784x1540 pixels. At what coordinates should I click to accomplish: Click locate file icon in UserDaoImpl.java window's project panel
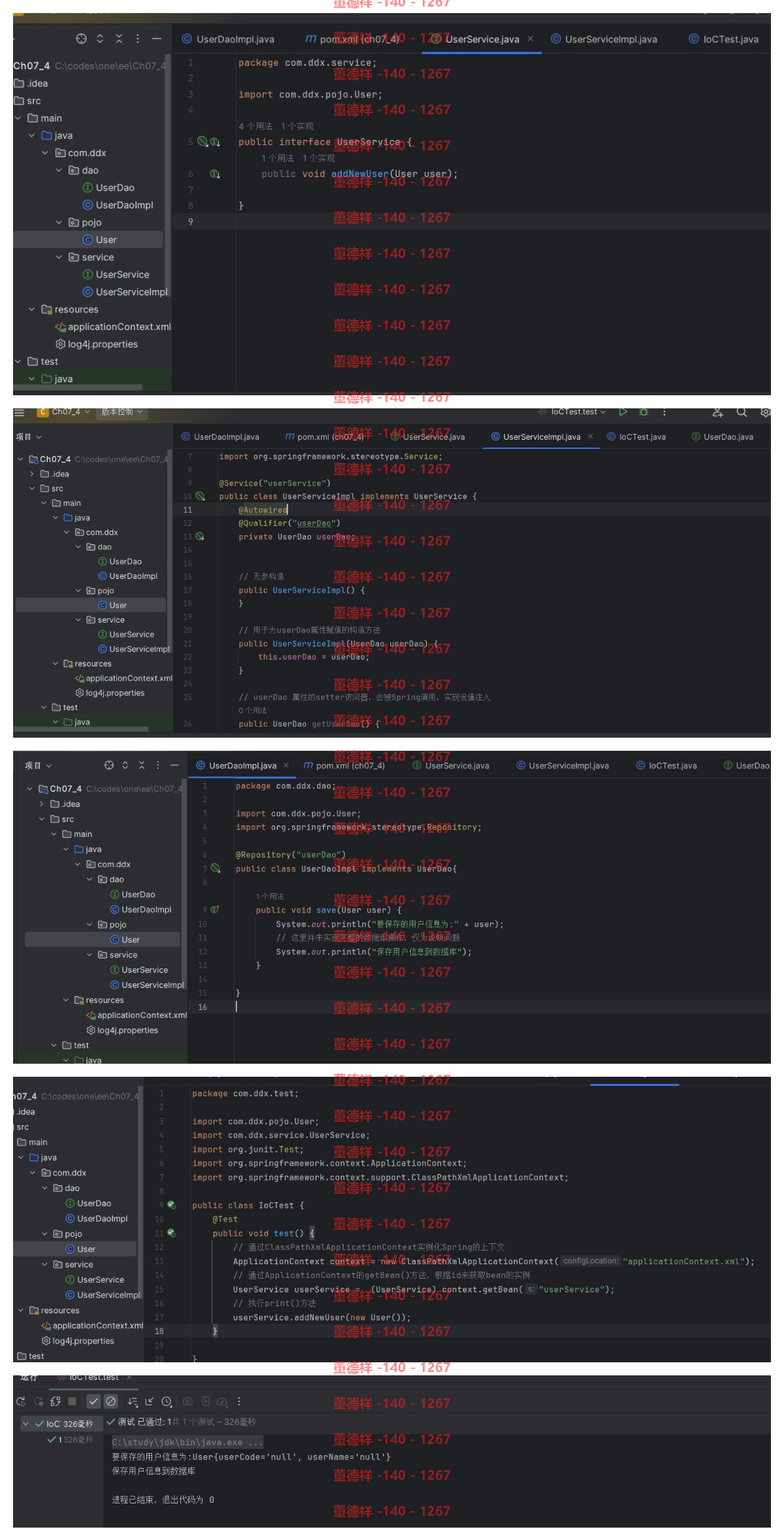pos(109,765)
